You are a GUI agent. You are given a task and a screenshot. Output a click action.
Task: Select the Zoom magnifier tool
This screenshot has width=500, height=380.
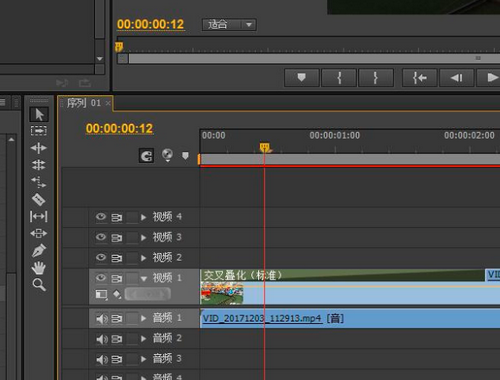tap(39, 285)
